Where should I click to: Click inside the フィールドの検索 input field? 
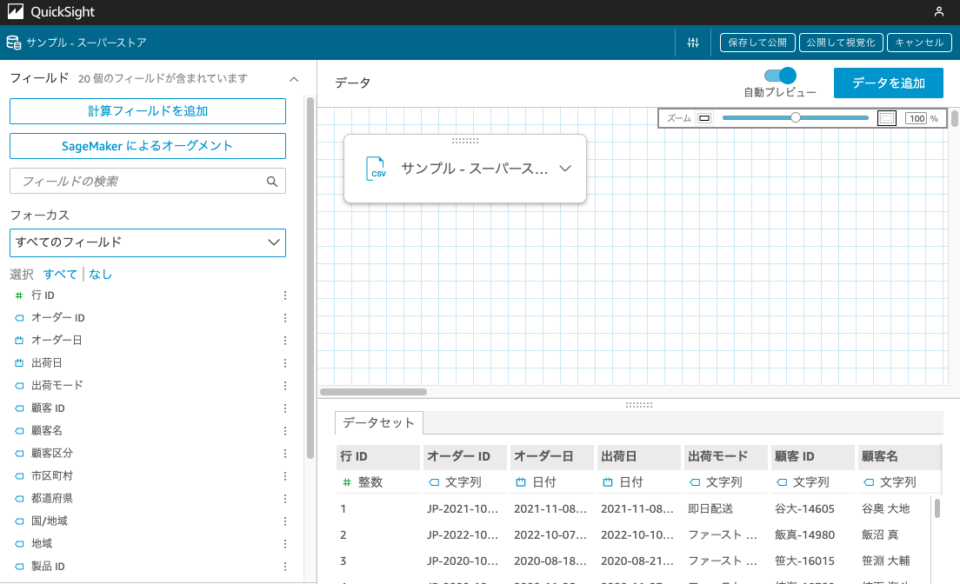[140, 181]
